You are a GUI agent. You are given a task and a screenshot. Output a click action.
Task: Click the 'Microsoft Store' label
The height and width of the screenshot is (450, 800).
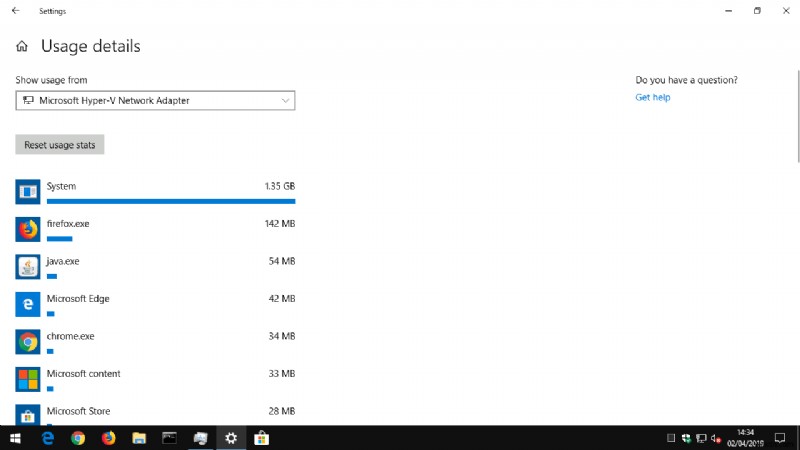point(79,411)
